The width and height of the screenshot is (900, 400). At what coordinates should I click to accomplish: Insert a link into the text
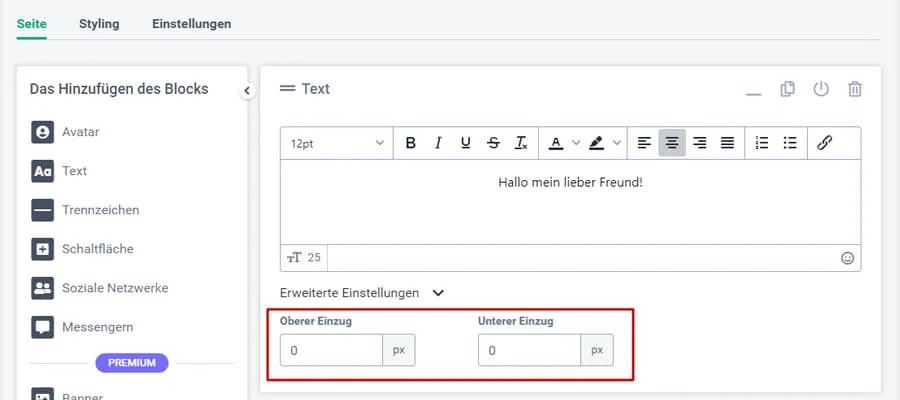[825, 143]
